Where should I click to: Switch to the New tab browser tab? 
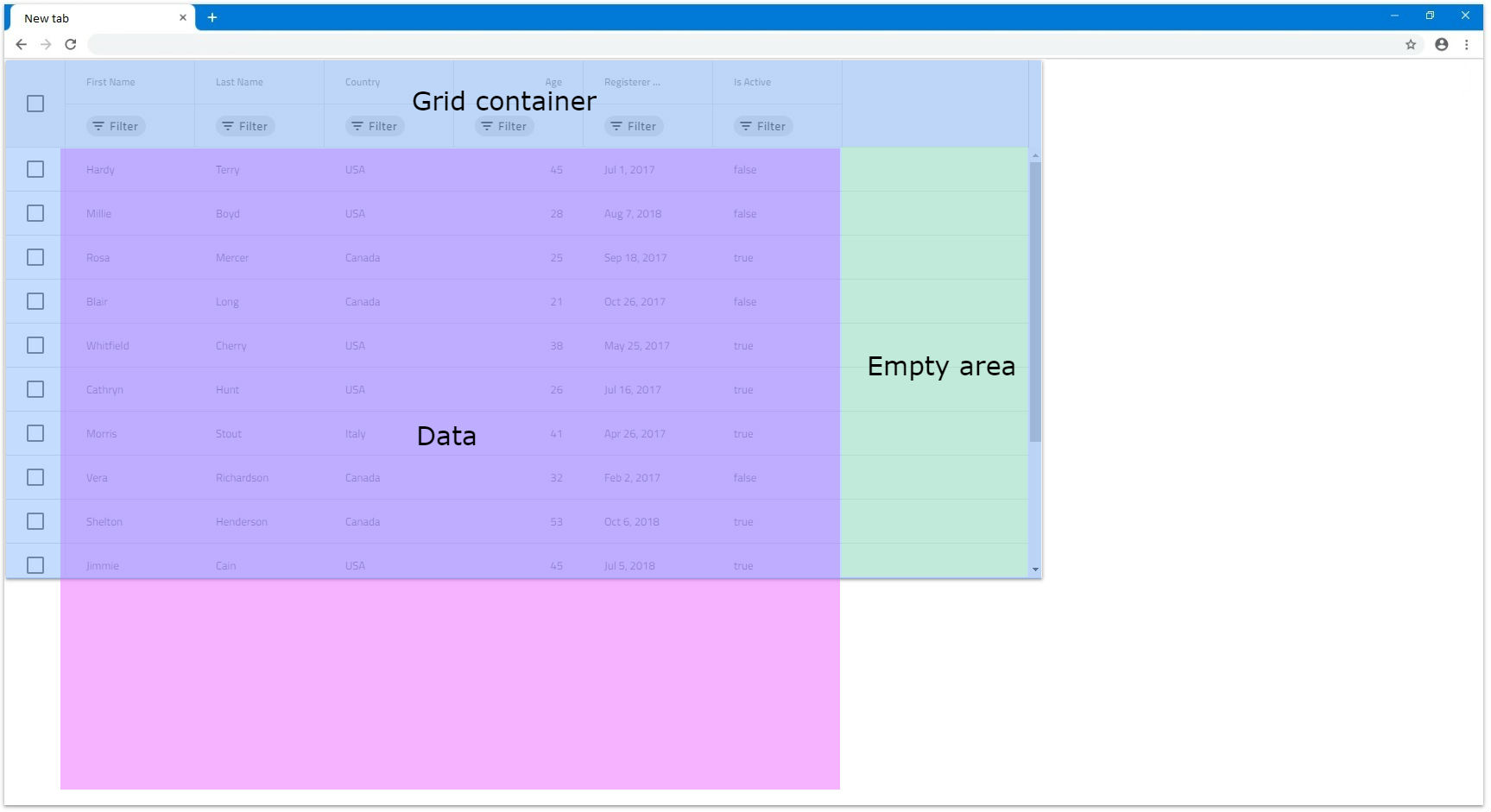click(95, 18)
